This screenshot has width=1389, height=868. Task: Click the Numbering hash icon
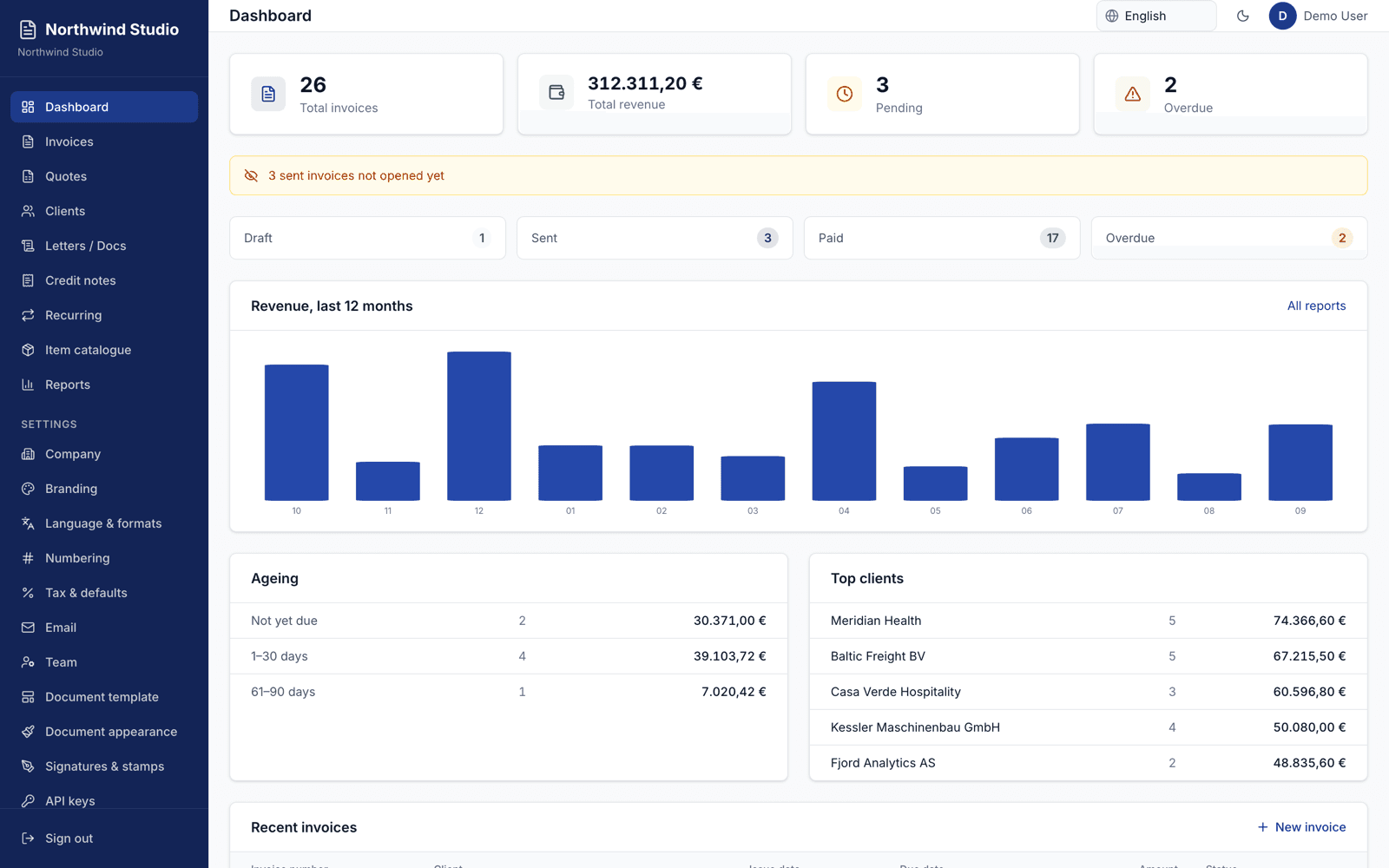(x=28, y=558)
